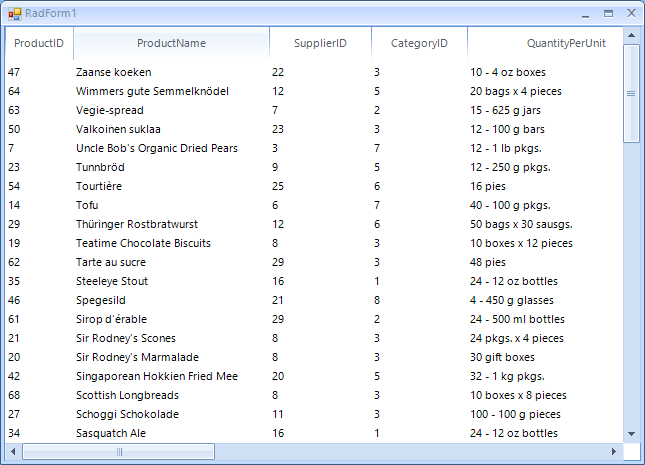Click the Sasquatch Ale row
The image size is (645, 465).
314,433
